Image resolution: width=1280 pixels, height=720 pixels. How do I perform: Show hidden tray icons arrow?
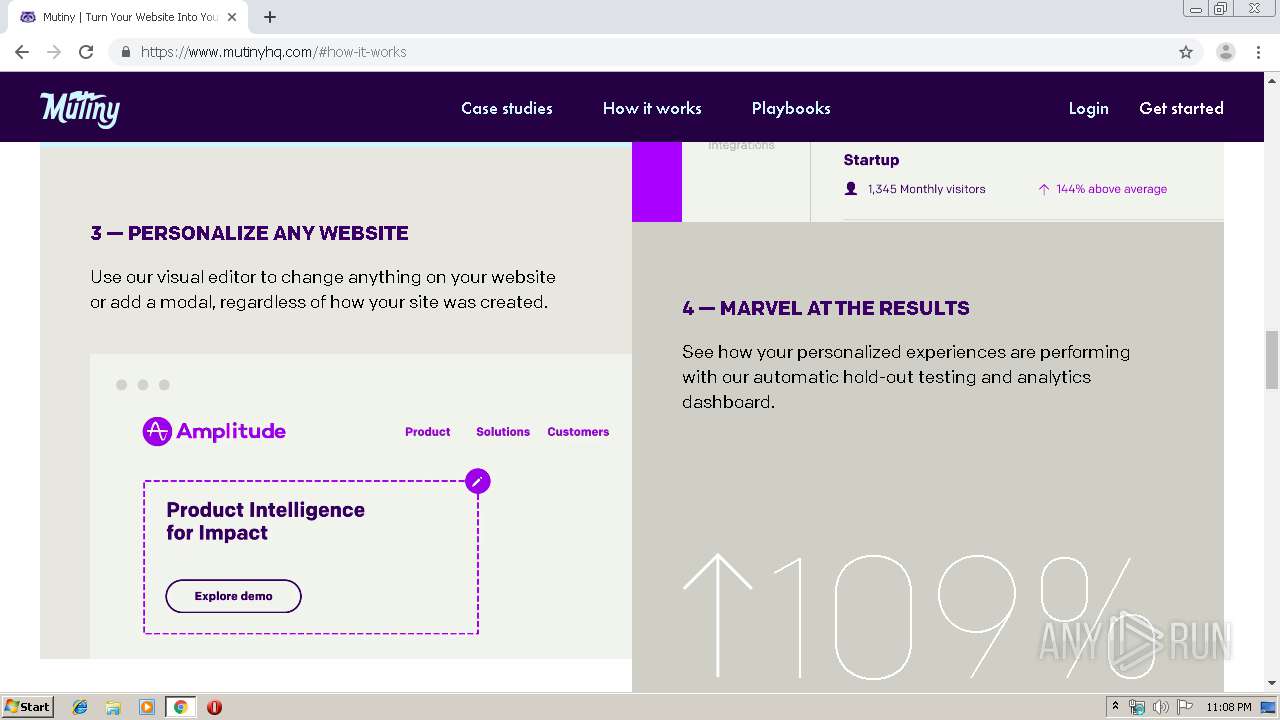pos(1115,707)
